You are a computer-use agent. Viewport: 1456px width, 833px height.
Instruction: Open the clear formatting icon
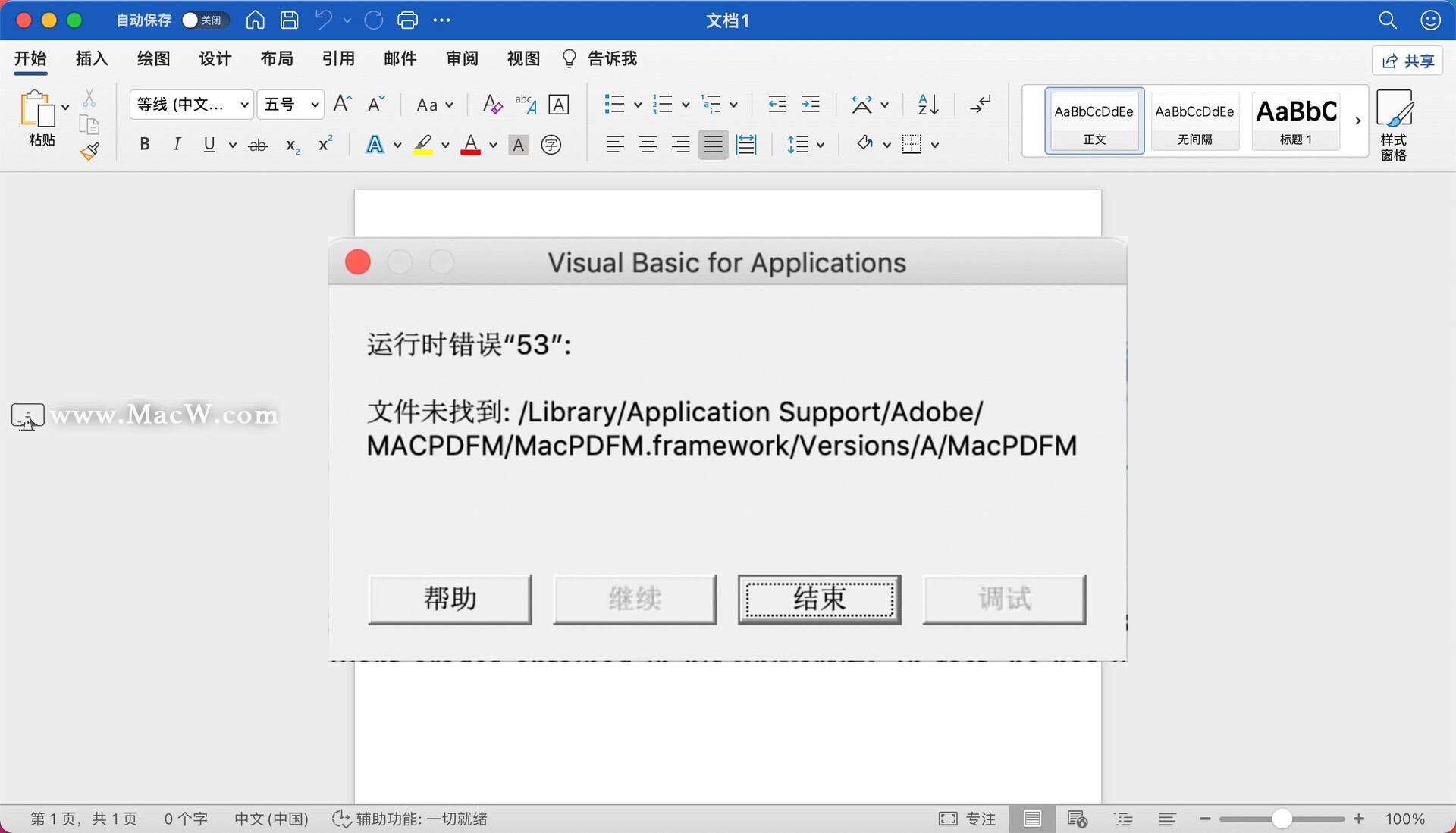click(x=492, y=104)
